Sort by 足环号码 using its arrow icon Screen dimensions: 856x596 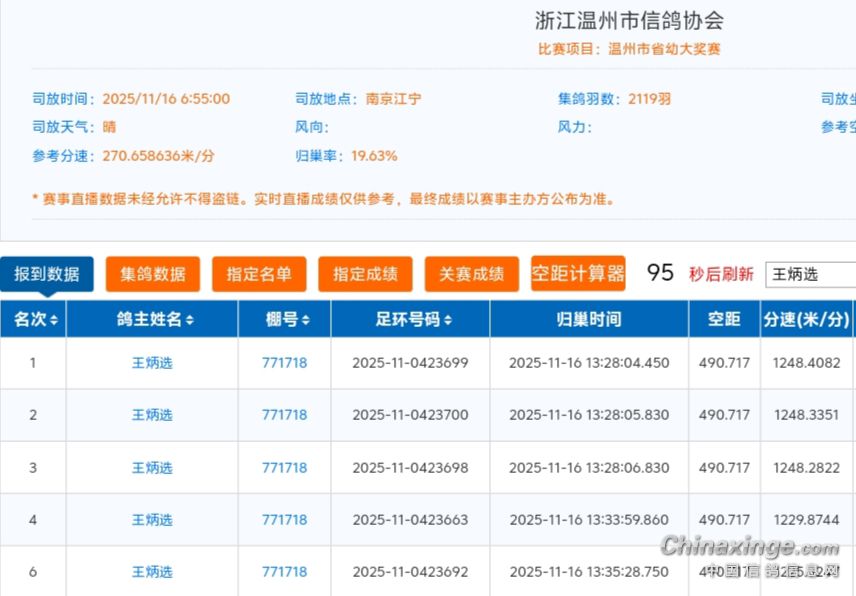[448, 320]
